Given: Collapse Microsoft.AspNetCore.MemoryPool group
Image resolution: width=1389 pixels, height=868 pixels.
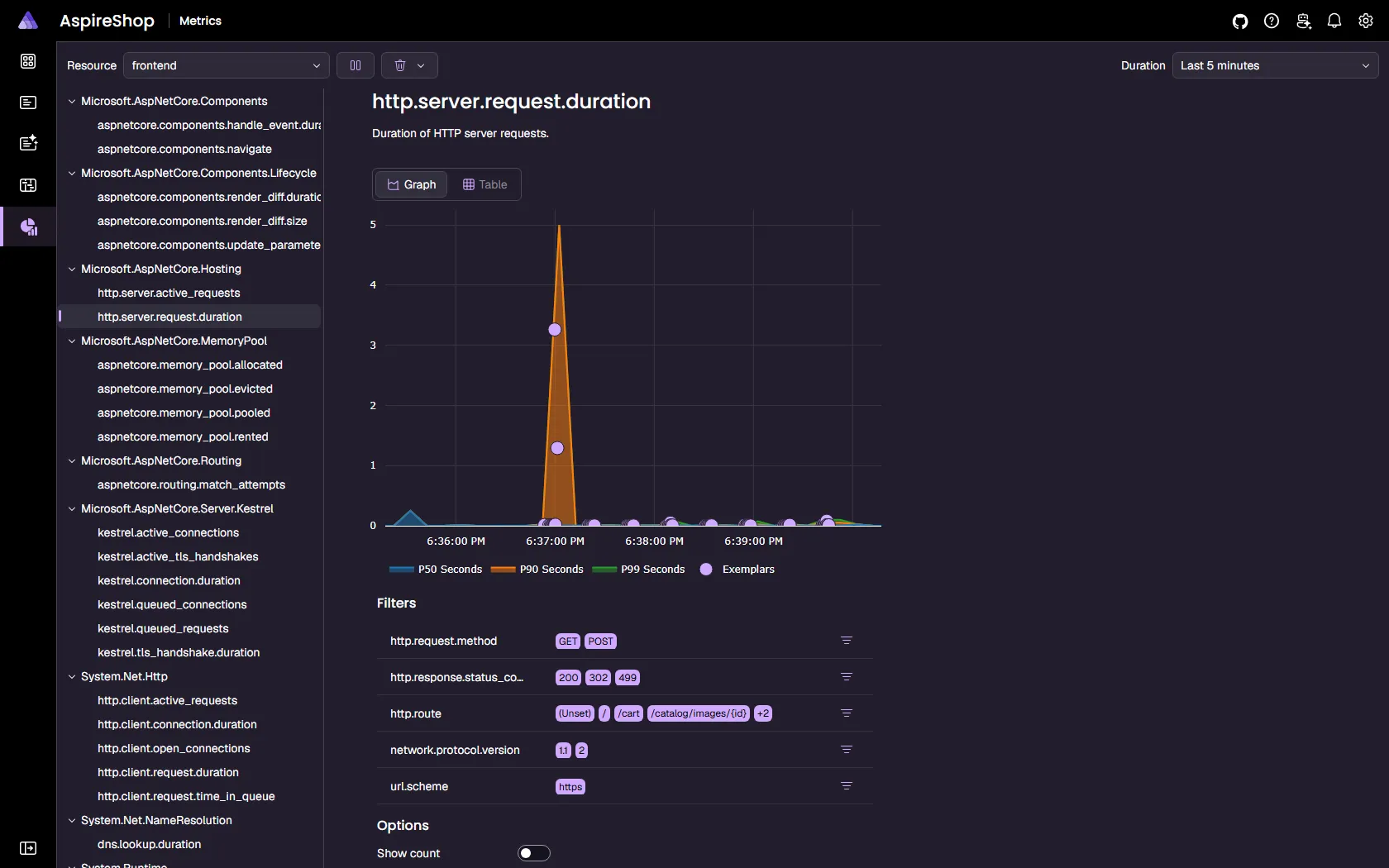Looking at the screenshot, I should tap(72, 341).
